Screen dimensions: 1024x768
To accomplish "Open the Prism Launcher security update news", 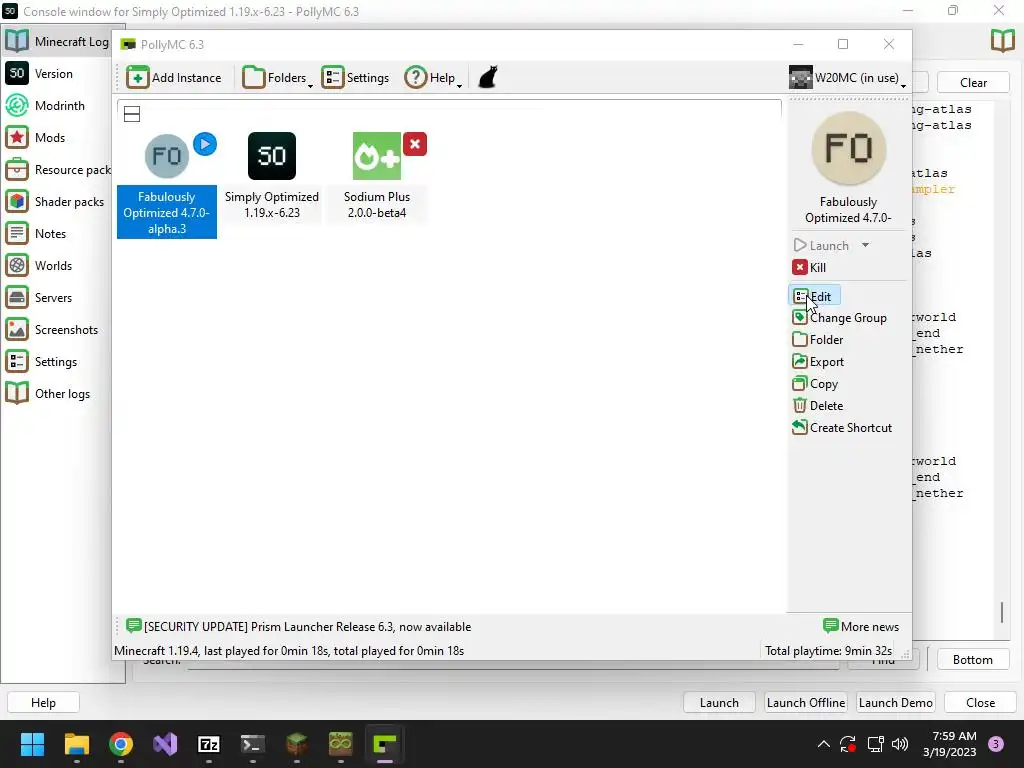I will 298,626.
